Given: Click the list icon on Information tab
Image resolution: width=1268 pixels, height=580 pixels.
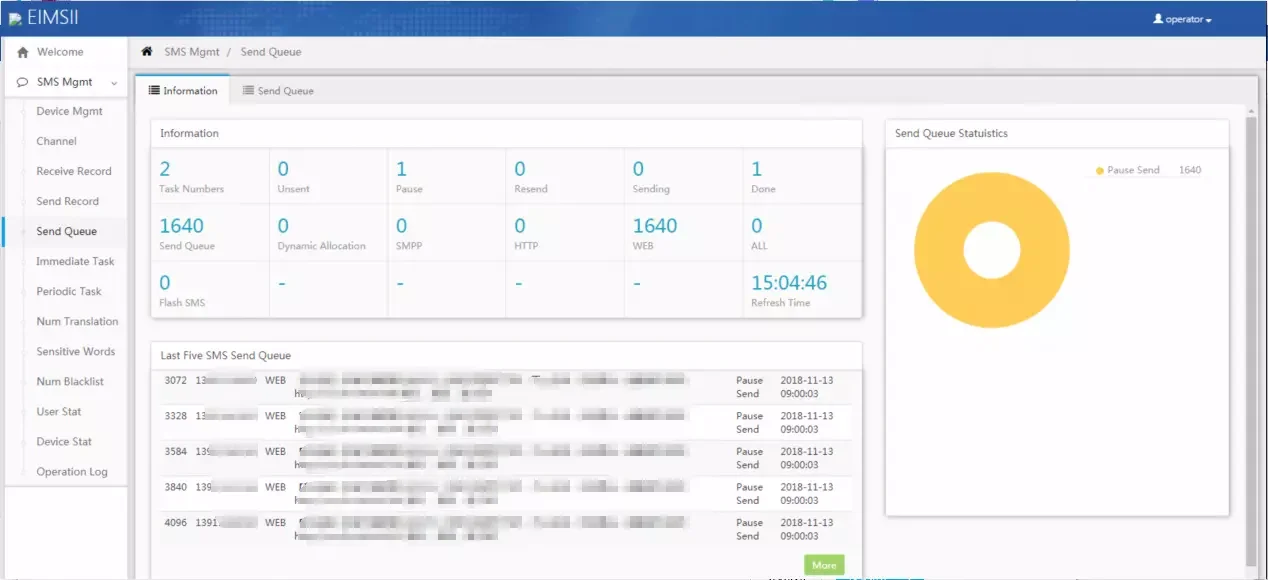Looking at the screenshot, I should (154, 91).
